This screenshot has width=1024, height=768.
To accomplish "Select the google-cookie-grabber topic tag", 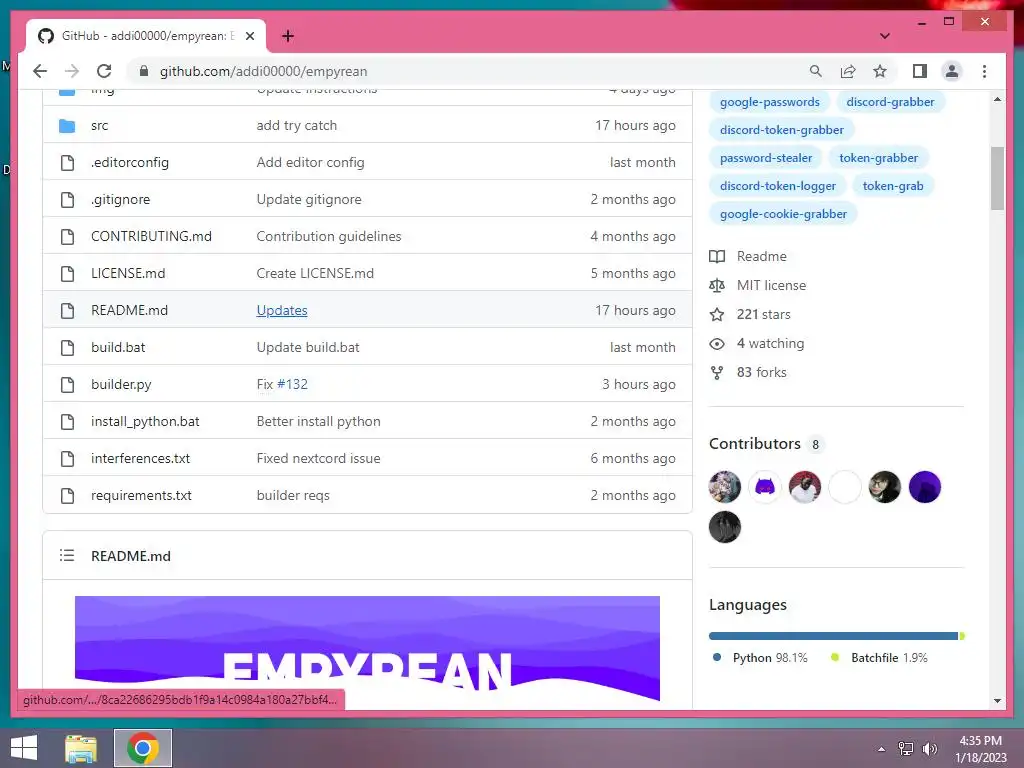I will (783, 214).
